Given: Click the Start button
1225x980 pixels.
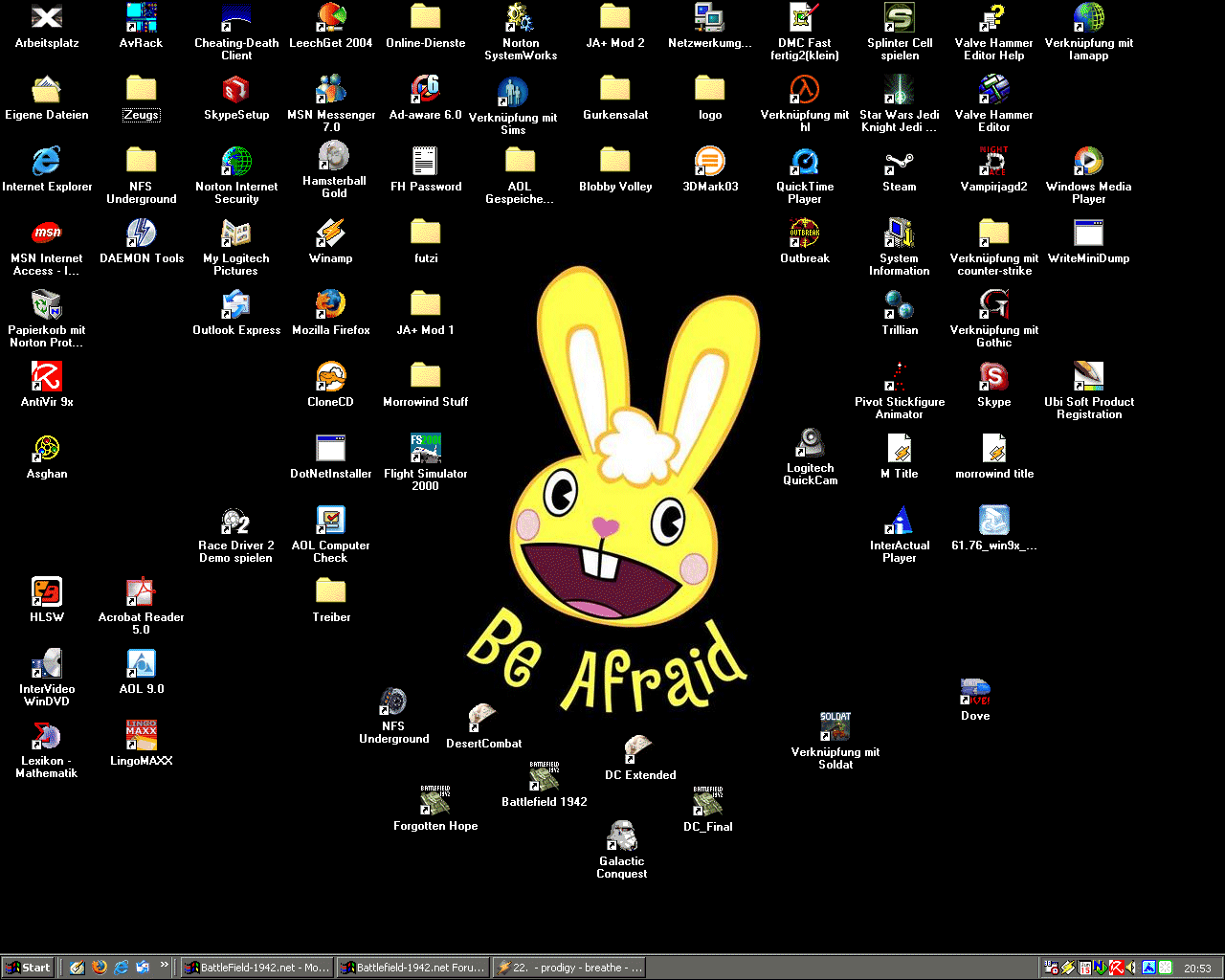Looking at the screenshot, I should point(28,968).
